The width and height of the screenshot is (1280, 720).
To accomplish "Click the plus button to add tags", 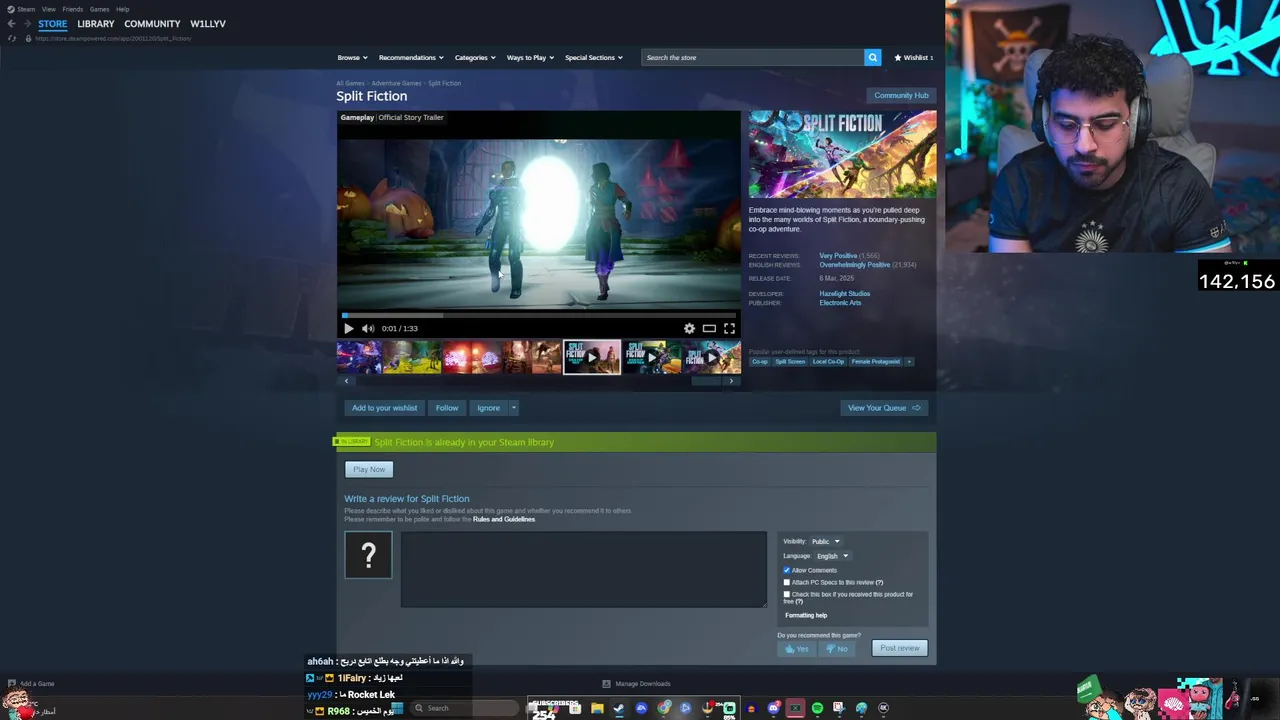I will (909, 361).
